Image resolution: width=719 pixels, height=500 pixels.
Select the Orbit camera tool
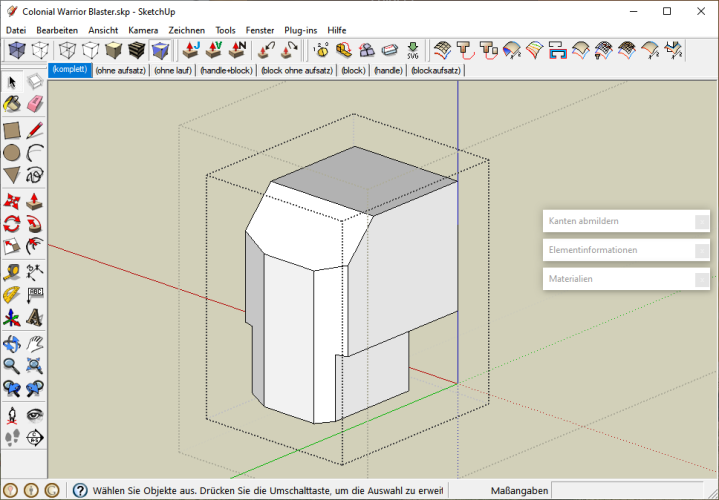[x=12, y=343]
